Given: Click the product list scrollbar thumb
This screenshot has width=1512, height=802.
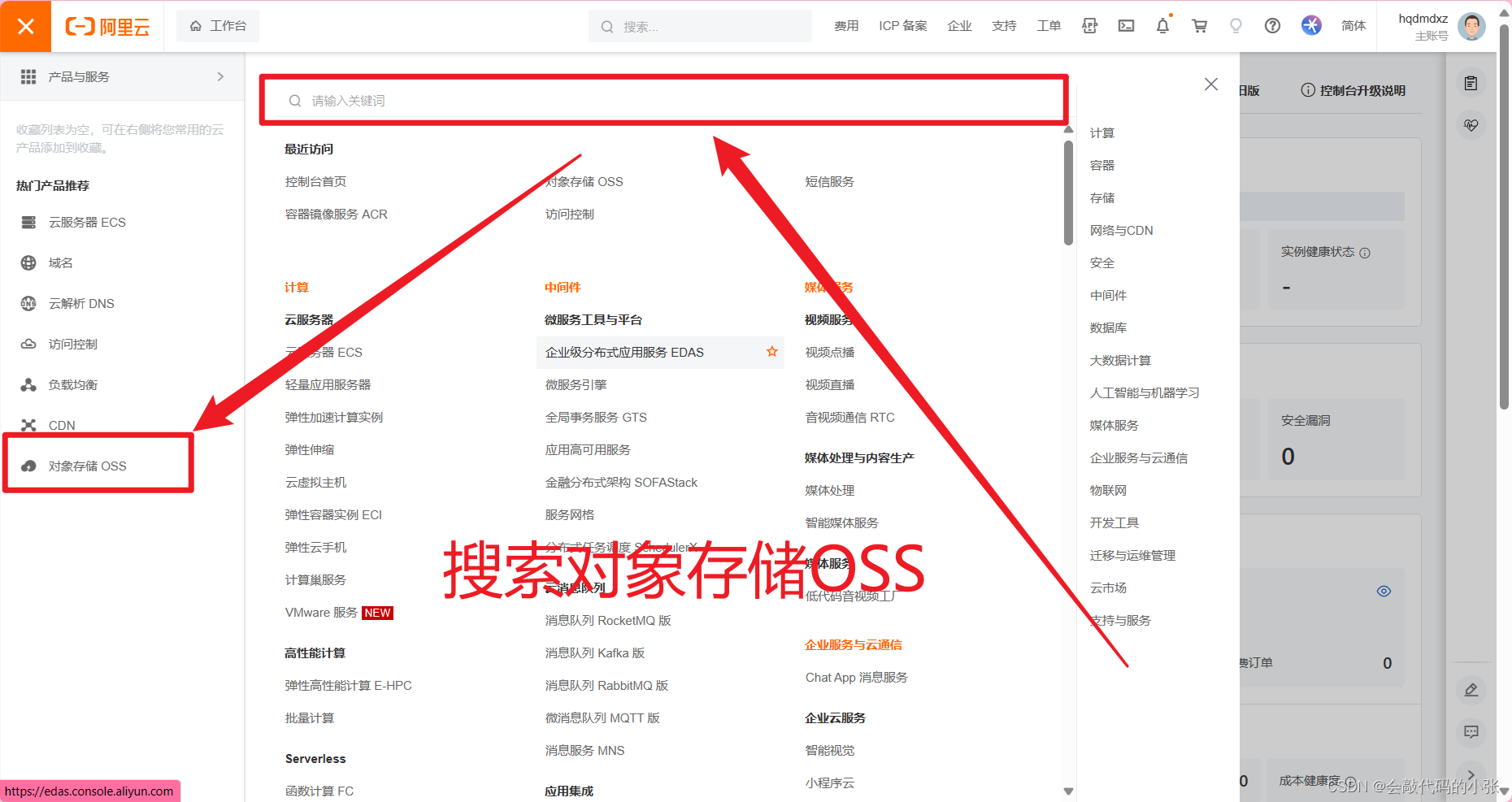Looking at the screenshot, I should tap(1068, 193).
